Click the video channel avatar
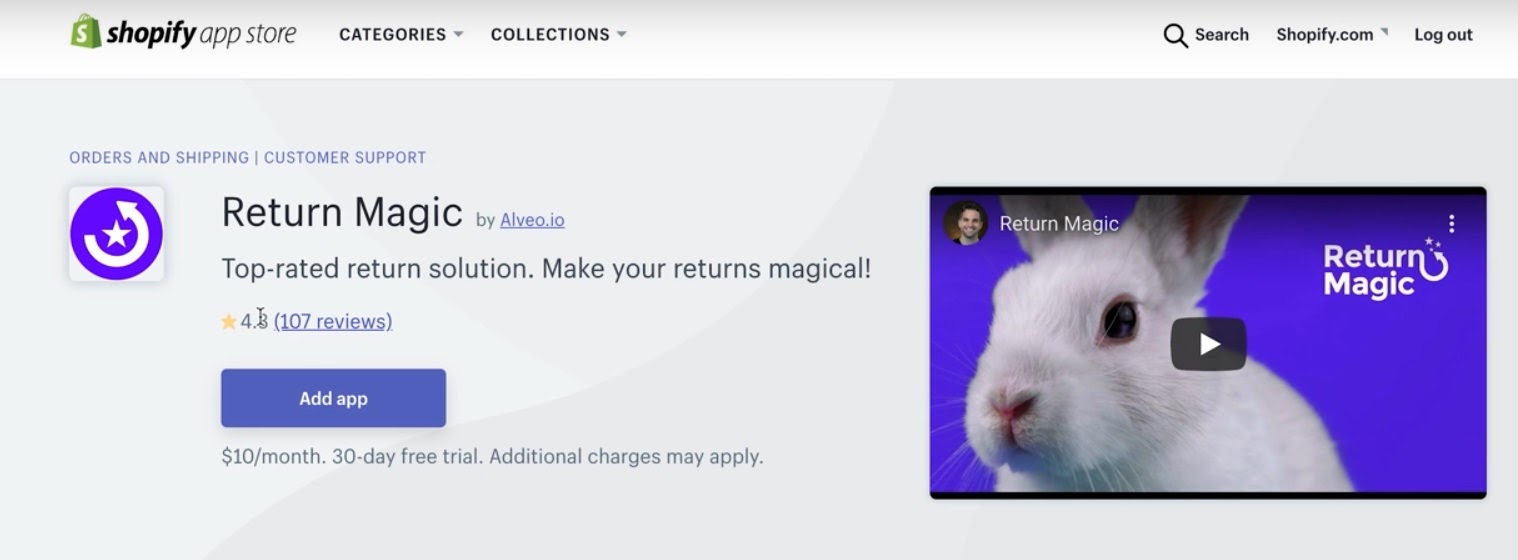Image resolution: width=1518 pixels, height=560 pixels. coord(965,223)
